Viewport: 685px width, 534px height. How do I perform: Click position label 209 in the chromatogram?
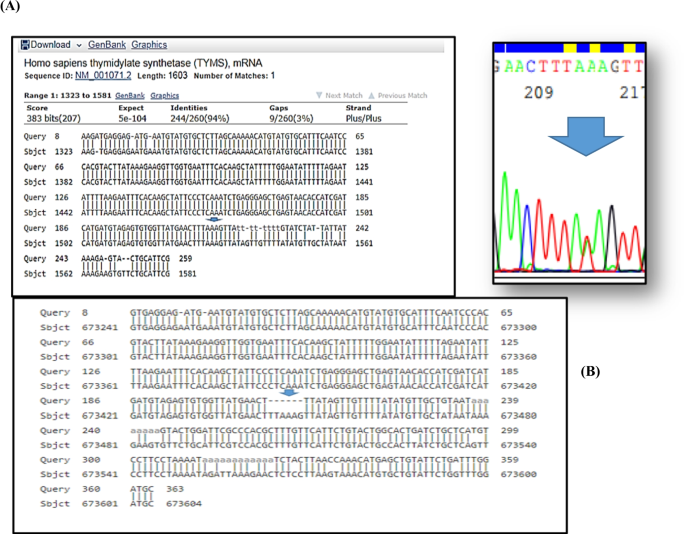[539, 93]
